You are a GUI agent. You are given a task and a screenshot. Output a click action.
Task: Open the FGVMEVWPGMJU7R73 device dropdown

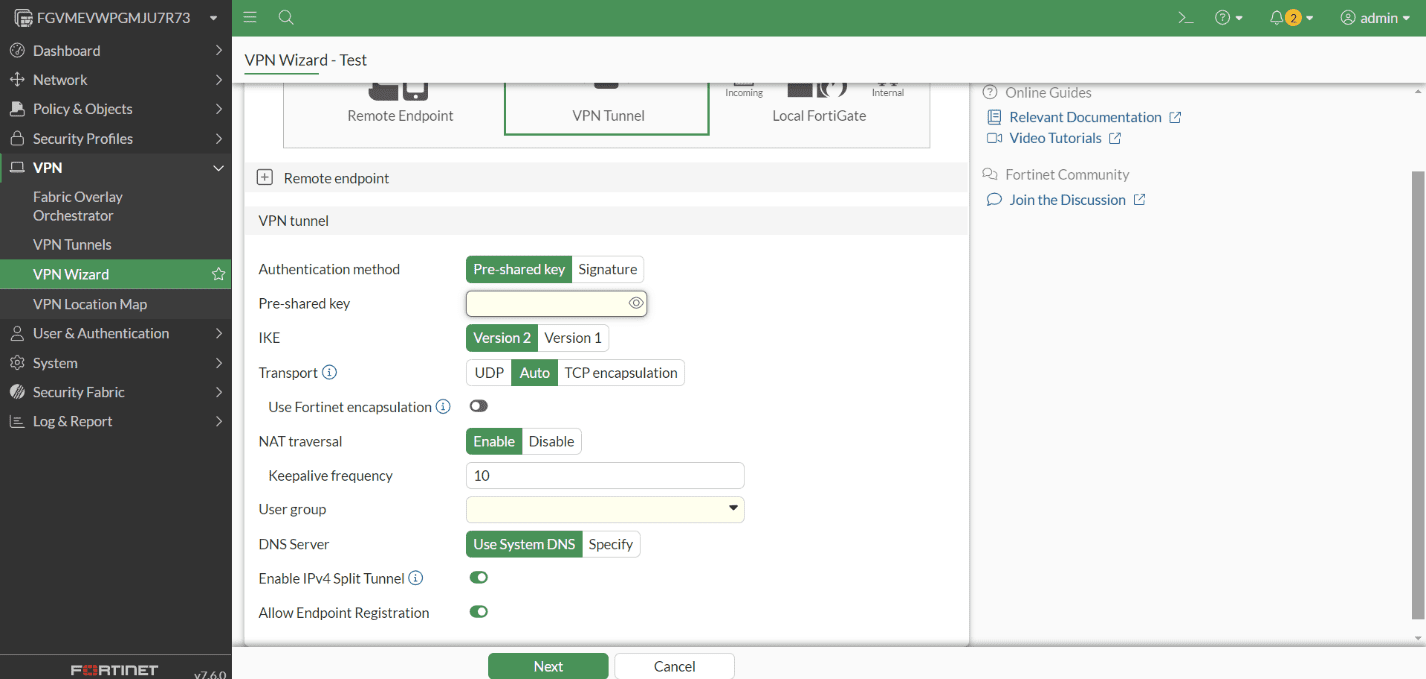pyautogui.click(x=116, y=18)
